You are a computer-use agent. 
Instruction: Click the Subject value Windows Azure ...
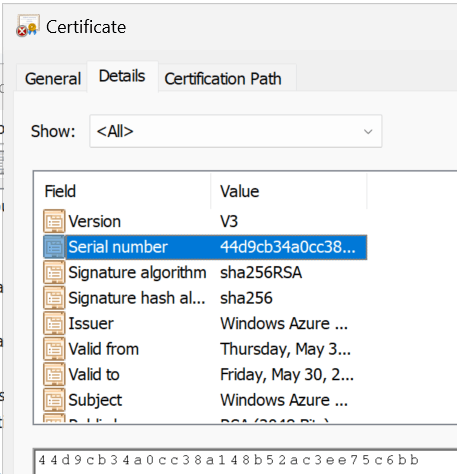pyautogui.click(x=284, y=400)
